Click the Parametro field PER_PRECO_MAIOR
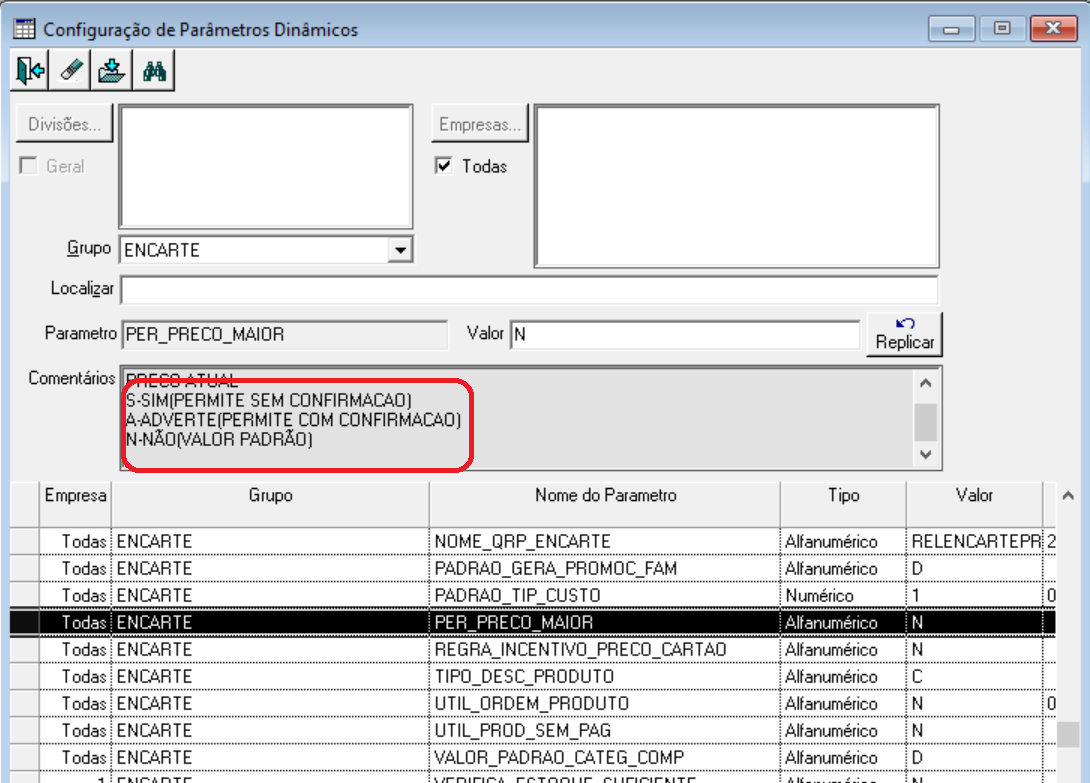 pyautogui.click(x=284, y=334)
